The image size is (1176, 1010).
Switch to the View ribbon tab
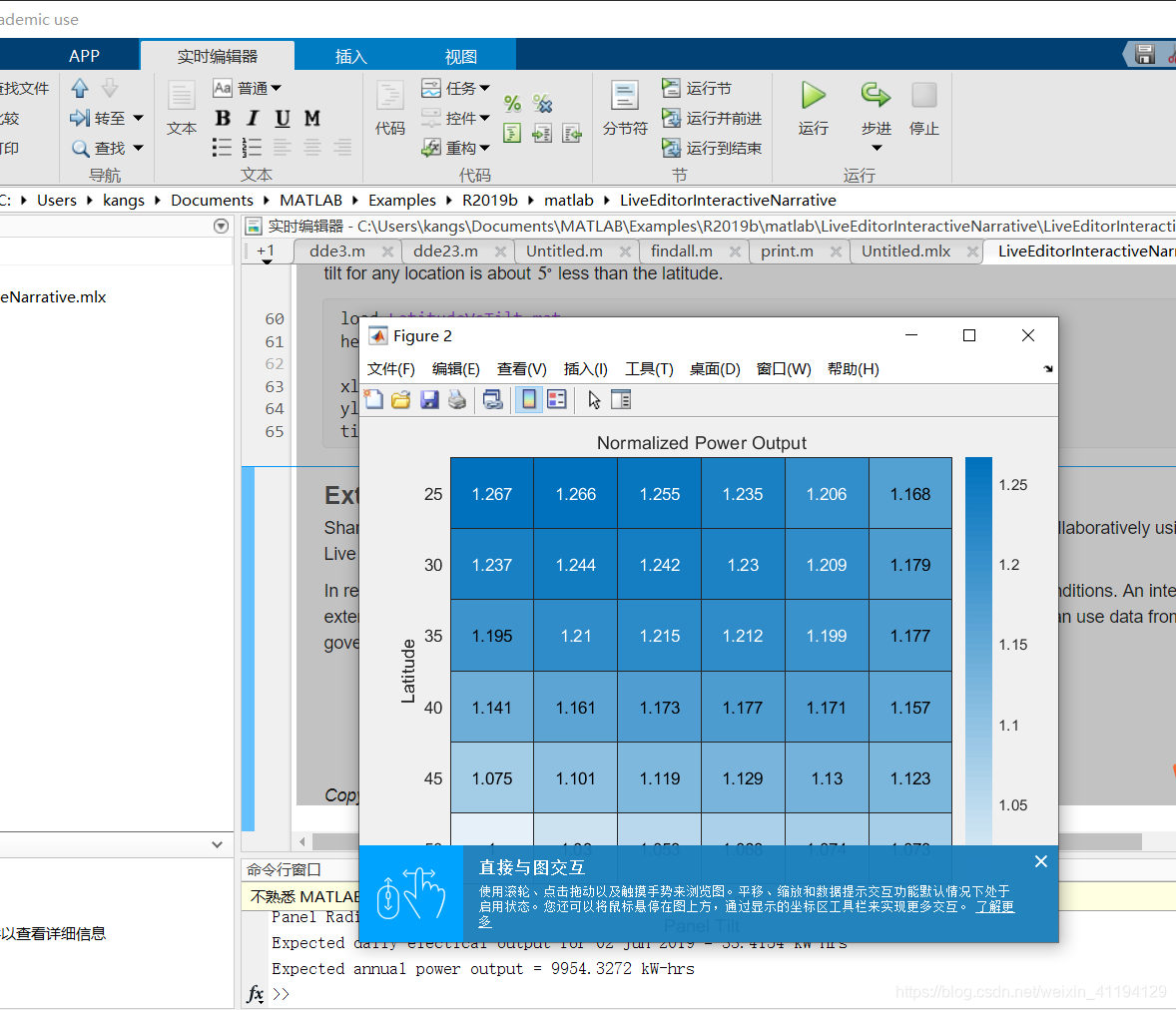click(460, 56)
